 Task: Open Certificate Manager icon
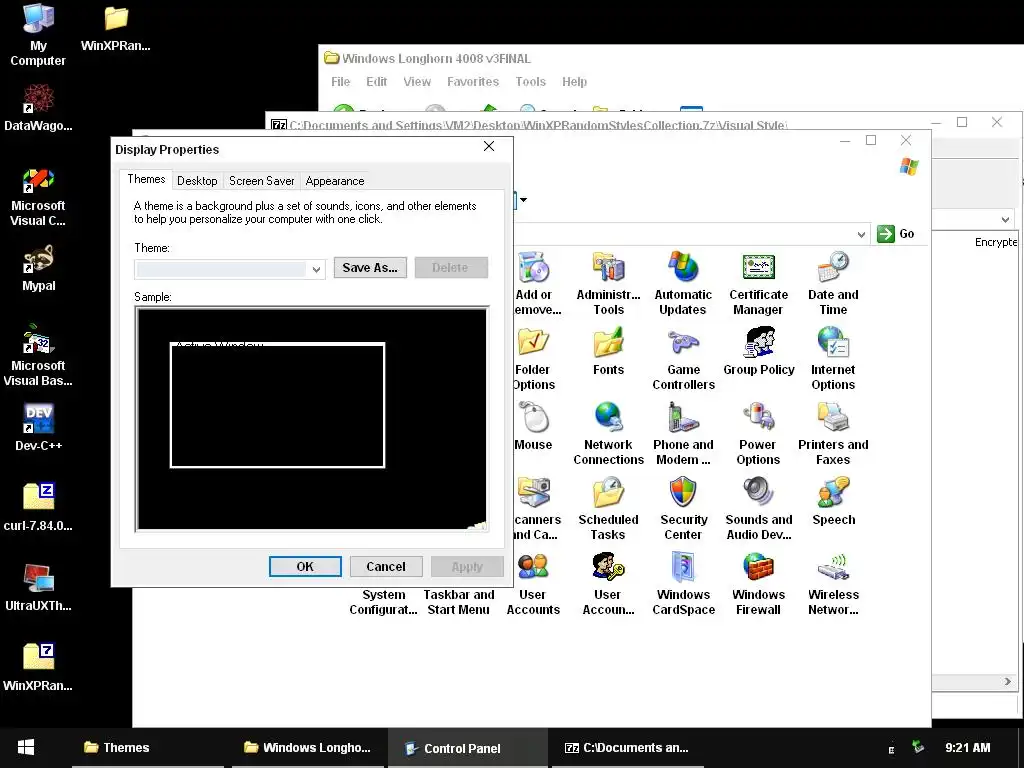(x=758, y=283)
